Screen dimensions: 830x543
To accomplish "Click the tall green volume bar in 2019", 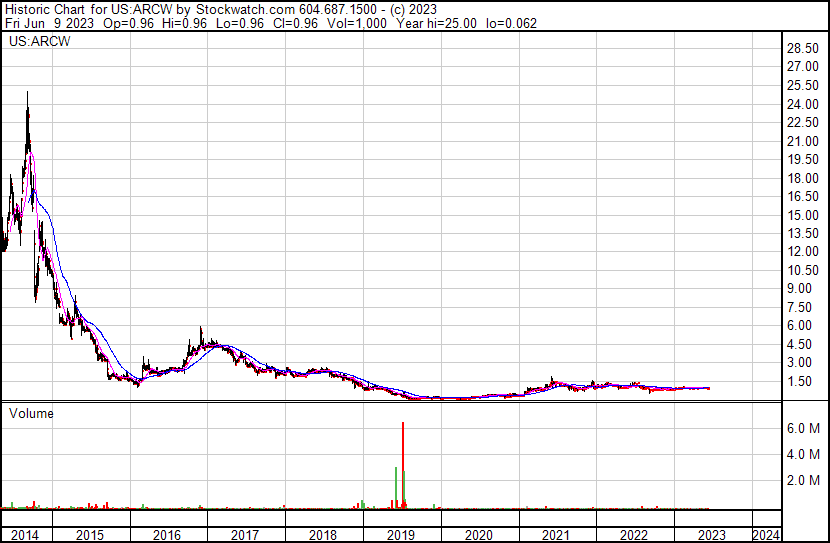I will (x=396, y=487).
